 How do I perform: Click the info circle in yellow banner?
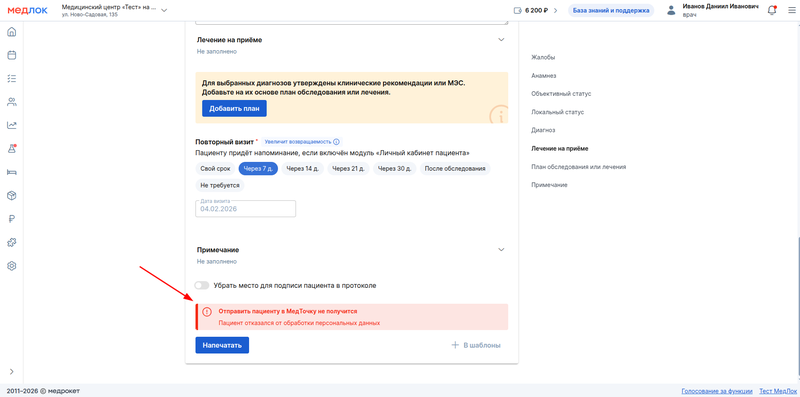498,115
